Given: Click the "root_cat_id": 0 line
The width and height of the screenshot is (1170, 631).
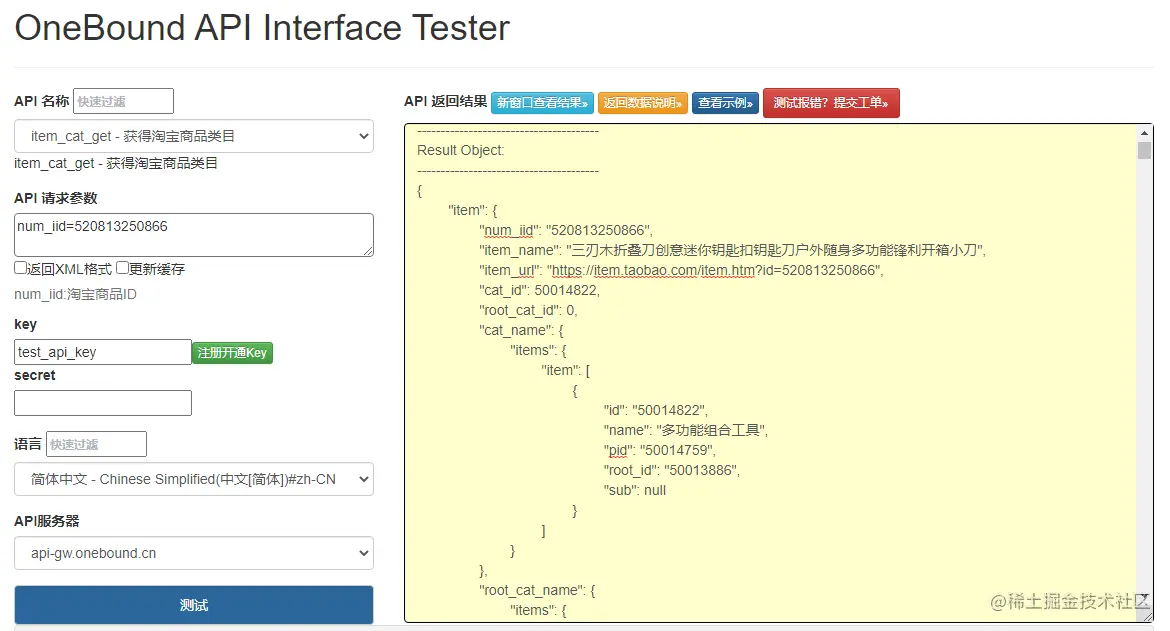Looking at the screenshot, I should [528, 310].
